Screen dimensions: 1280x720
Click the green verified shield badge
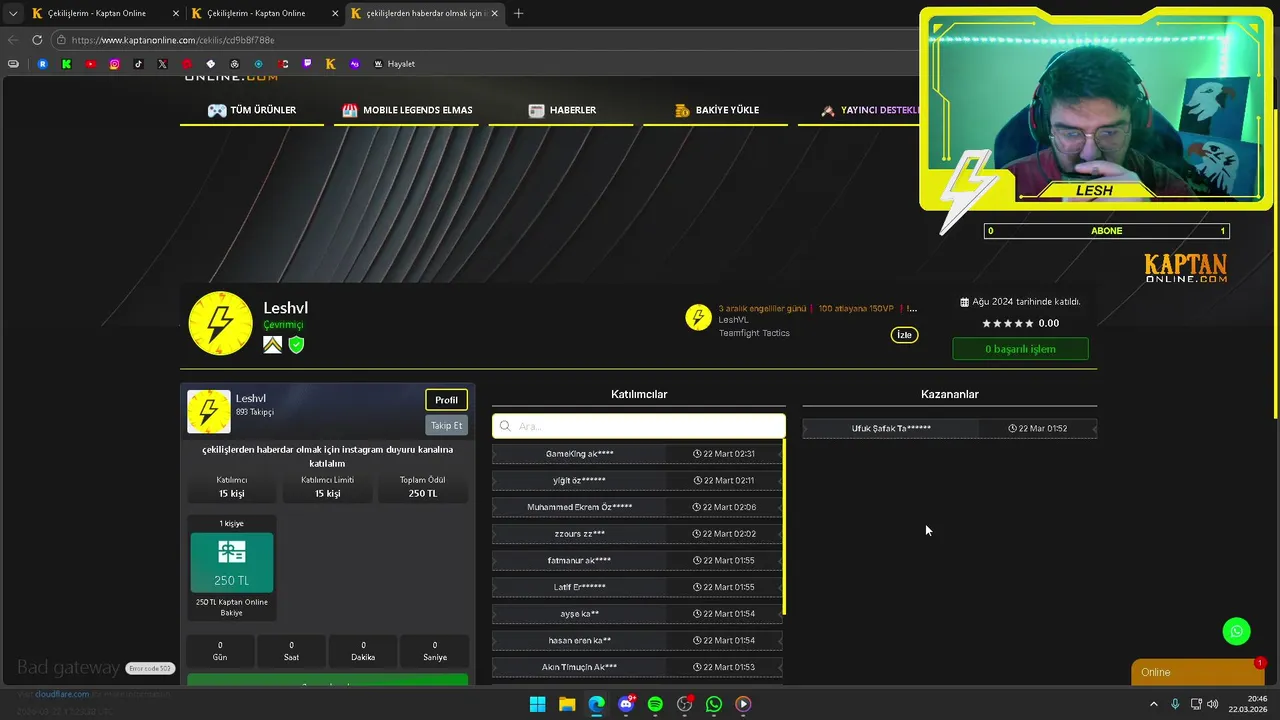point(296,345)
